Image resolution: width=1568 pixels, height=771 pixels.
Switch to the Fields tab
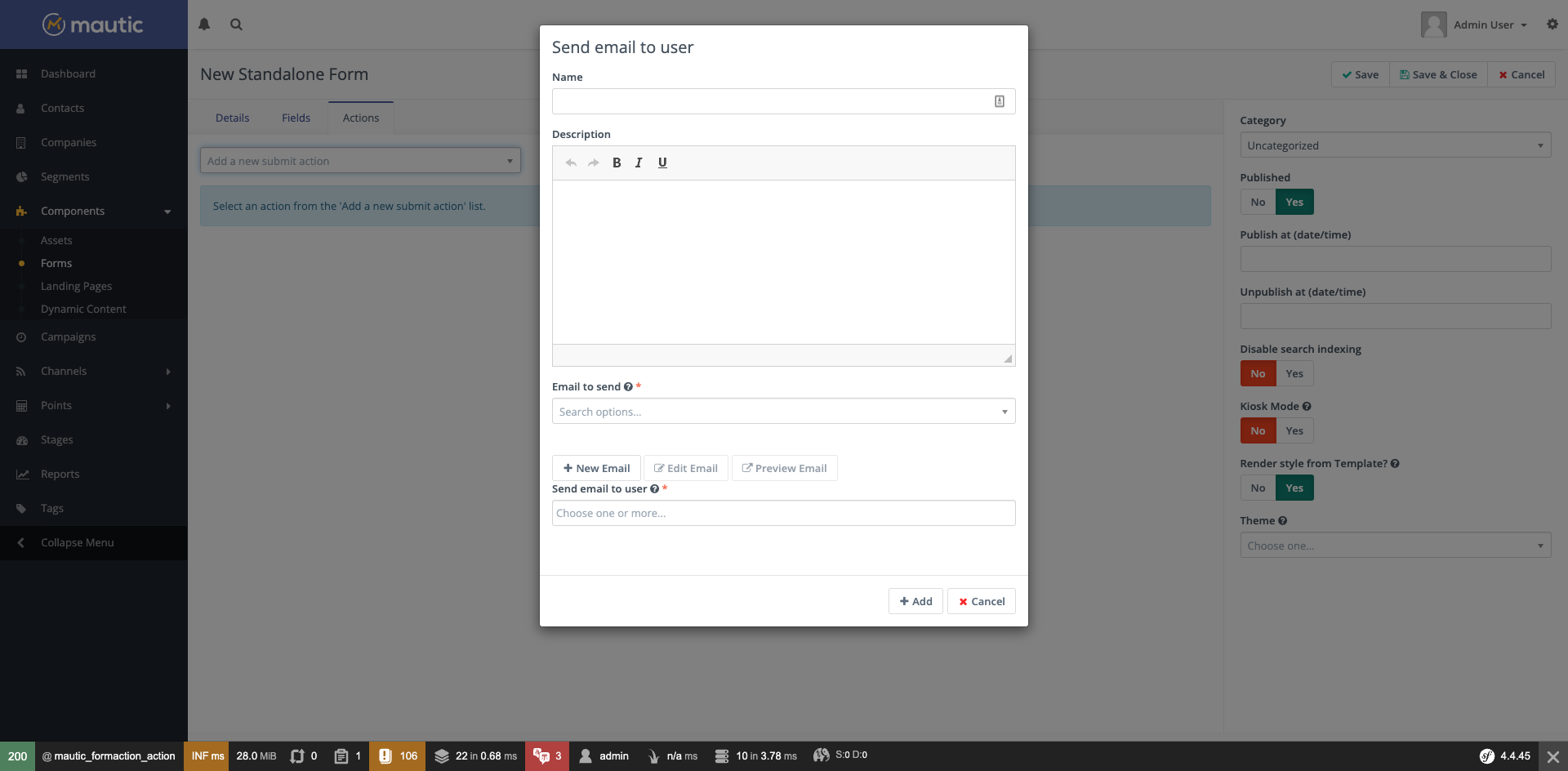296,117
